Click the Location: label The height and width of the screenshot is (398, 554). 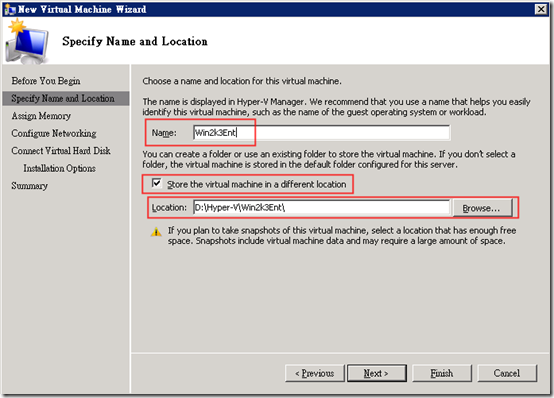coord(169,207)
